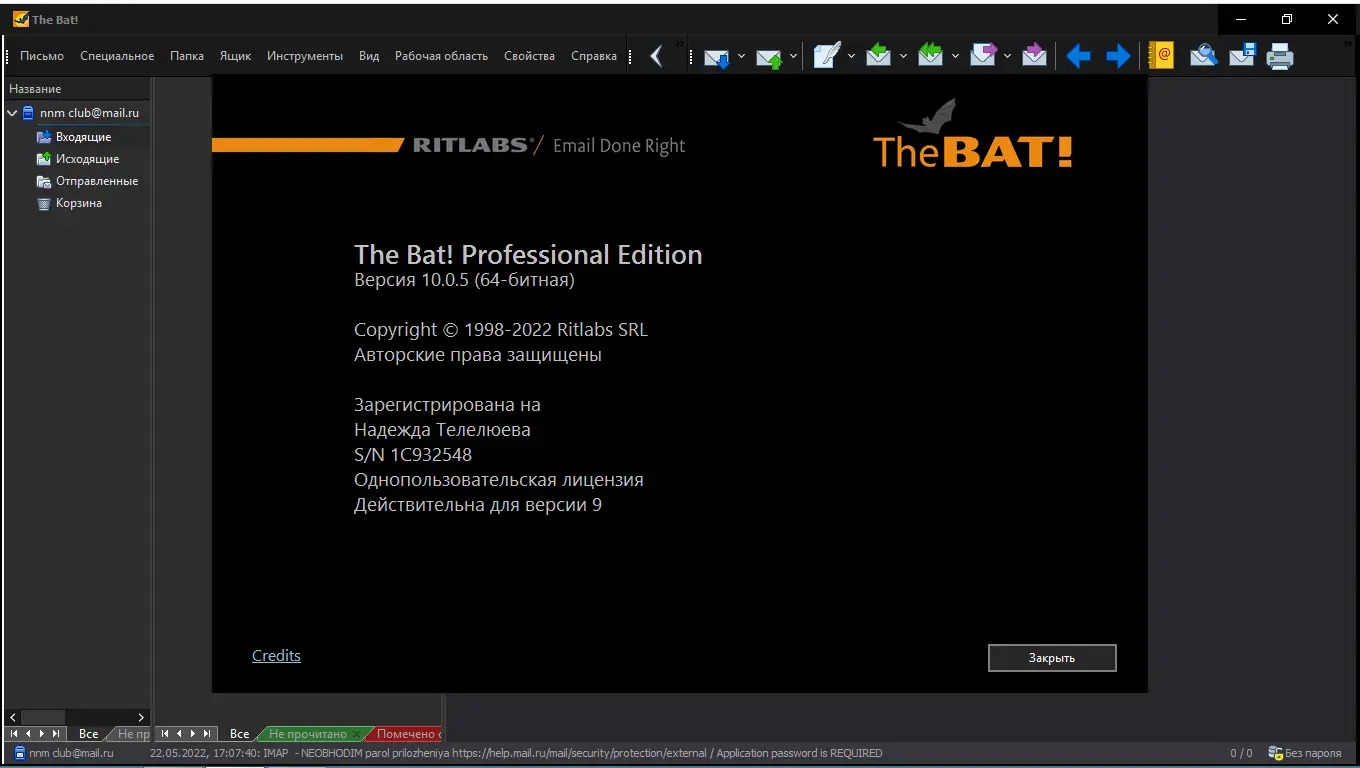Open dropdown beside the reply icon

click(x=903, y=57)
